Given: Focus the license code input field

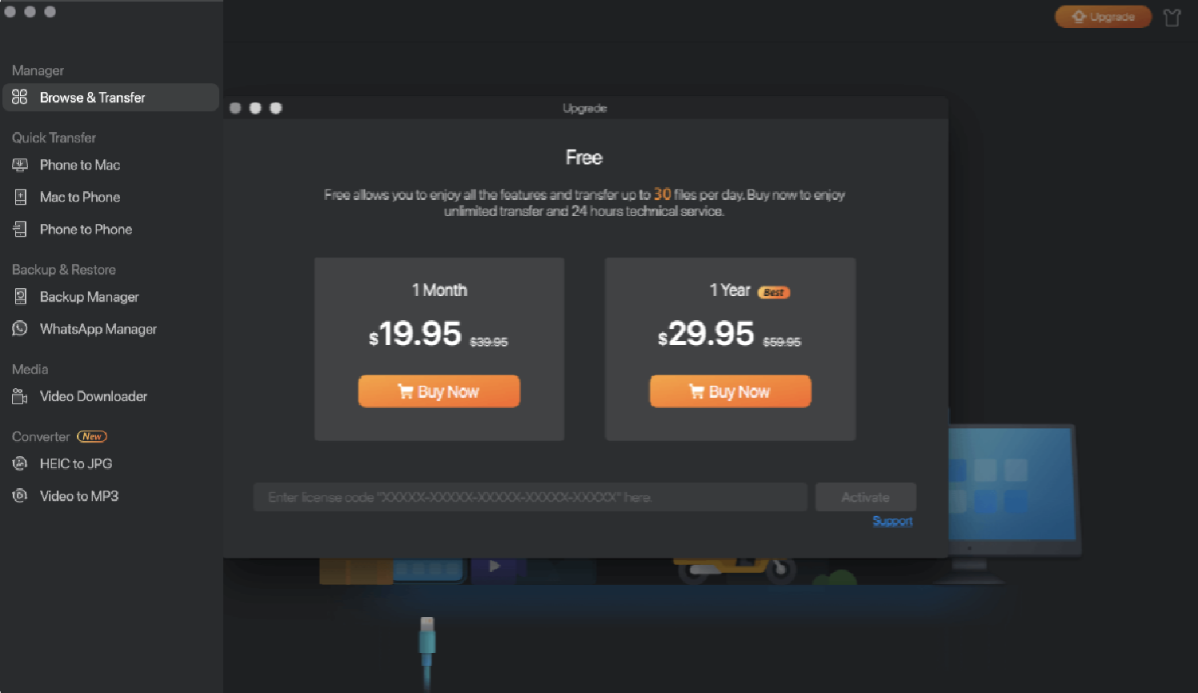Looking at the screenshot, I should pos(529,497).
